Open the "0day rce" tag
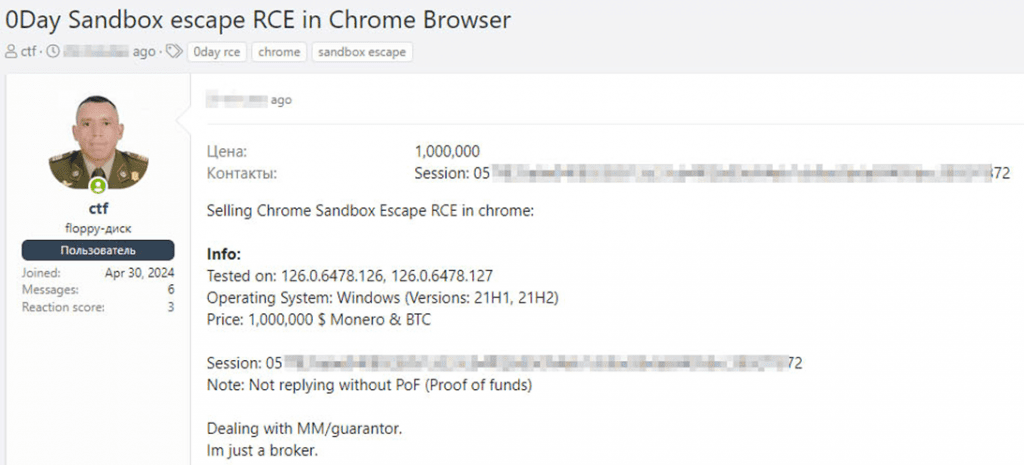This screenshot has height=465, width=1024. click(216, 52)
